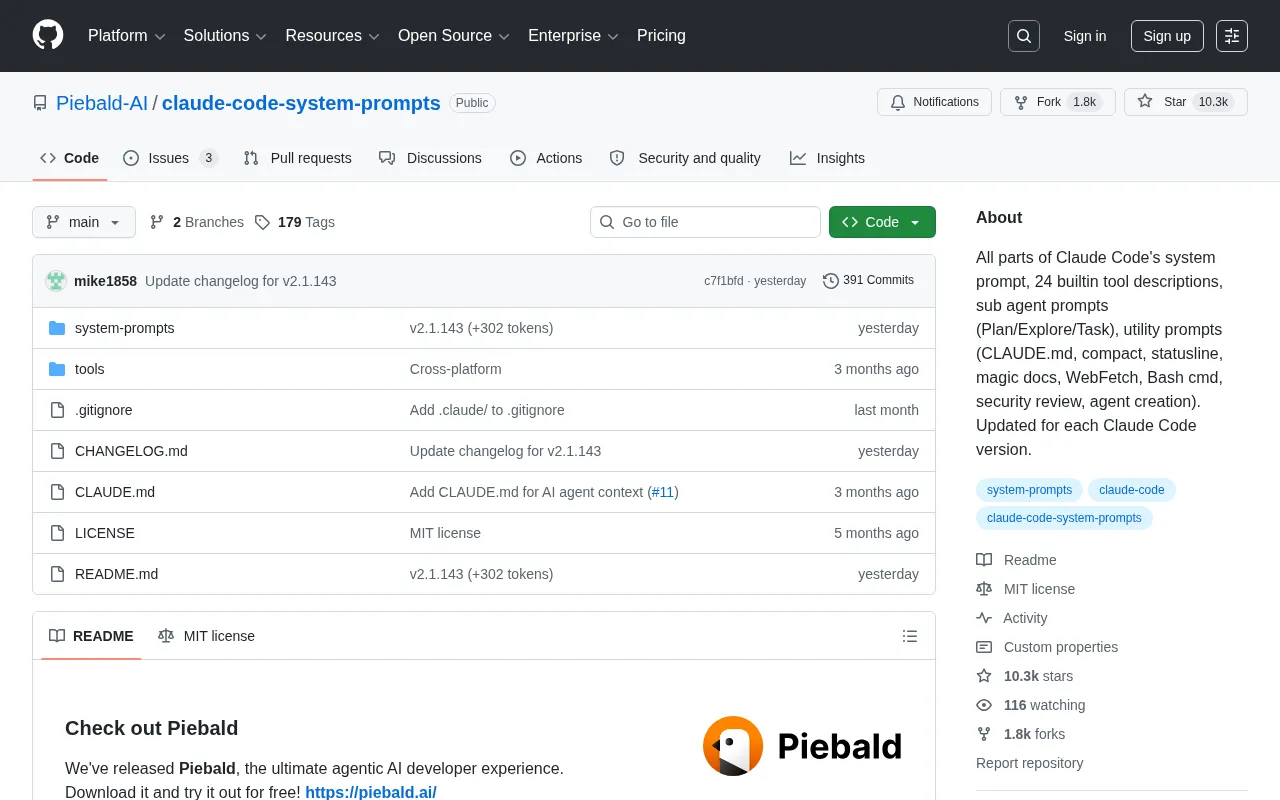Image resolution: width=1280 pixels, height=800 pixels.
Task: Click the tools folder icon
Action: point(57,369)
